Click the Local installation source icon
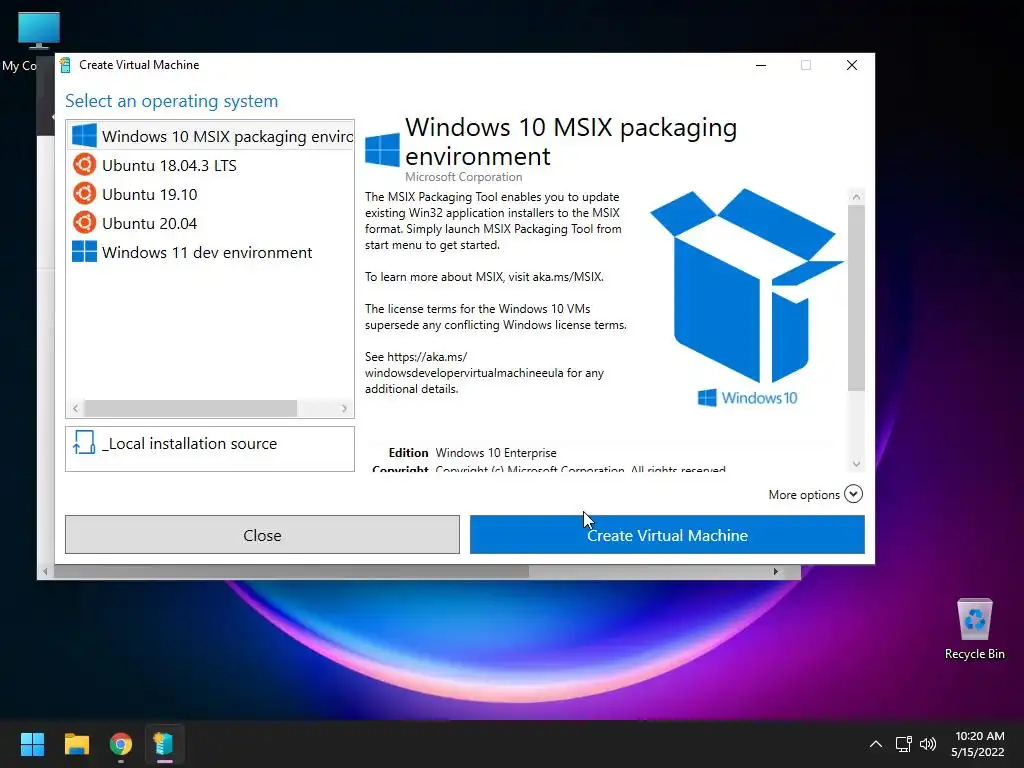This screenshot has width=1024, height=768. [84, 442]
